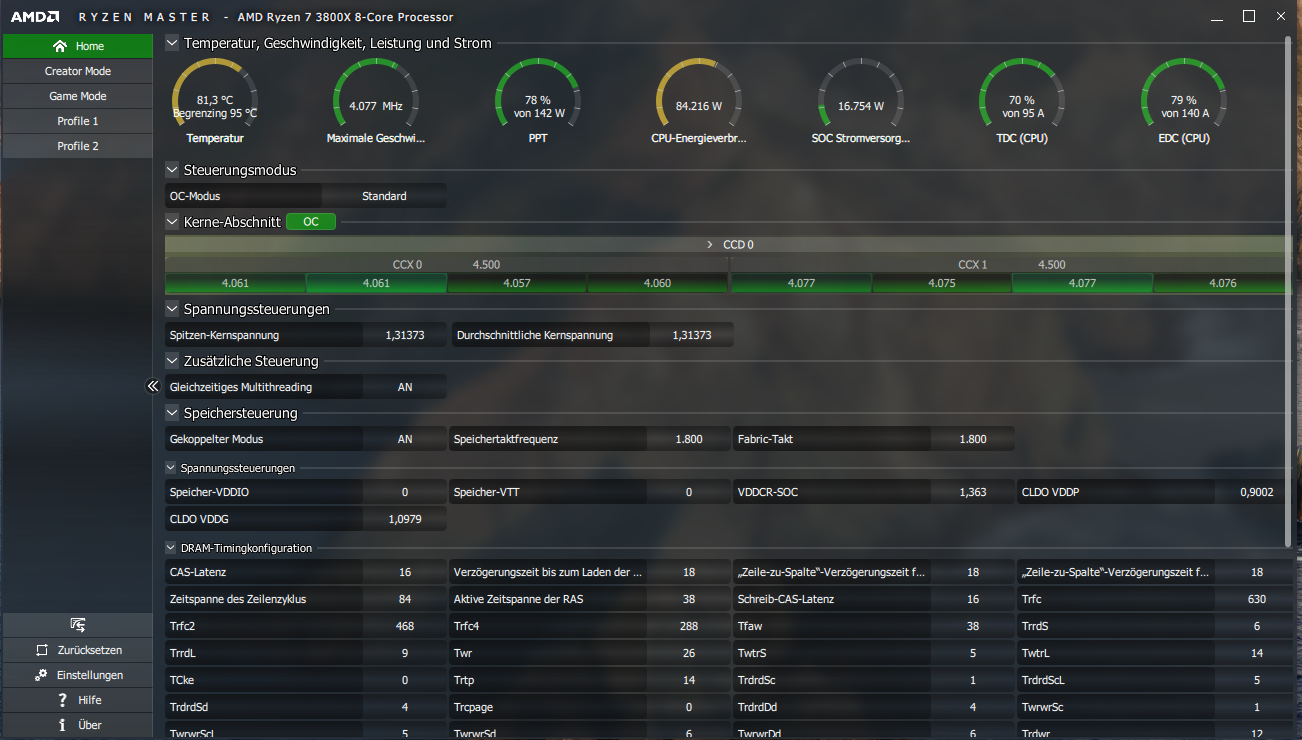
Task: Click the vertical scrollbar on right
Action: [x=1288, y=292]
